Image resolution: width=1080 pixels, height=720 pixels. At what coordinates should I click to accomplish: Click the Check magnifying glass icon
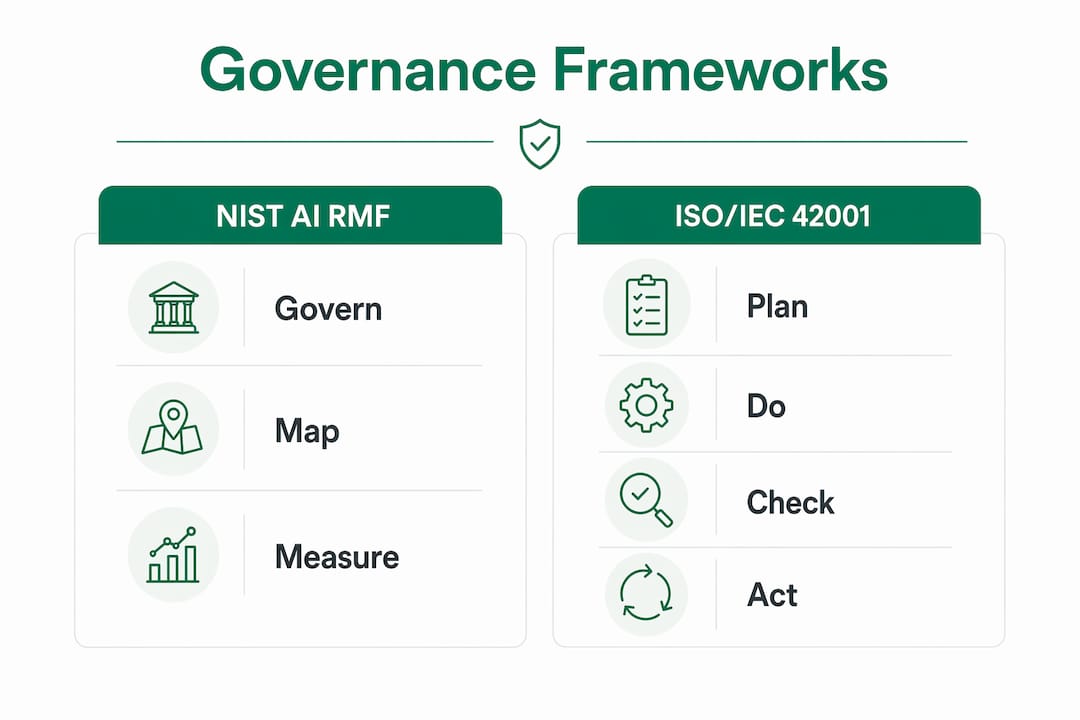pyautogui.click(x=645, y=500)
